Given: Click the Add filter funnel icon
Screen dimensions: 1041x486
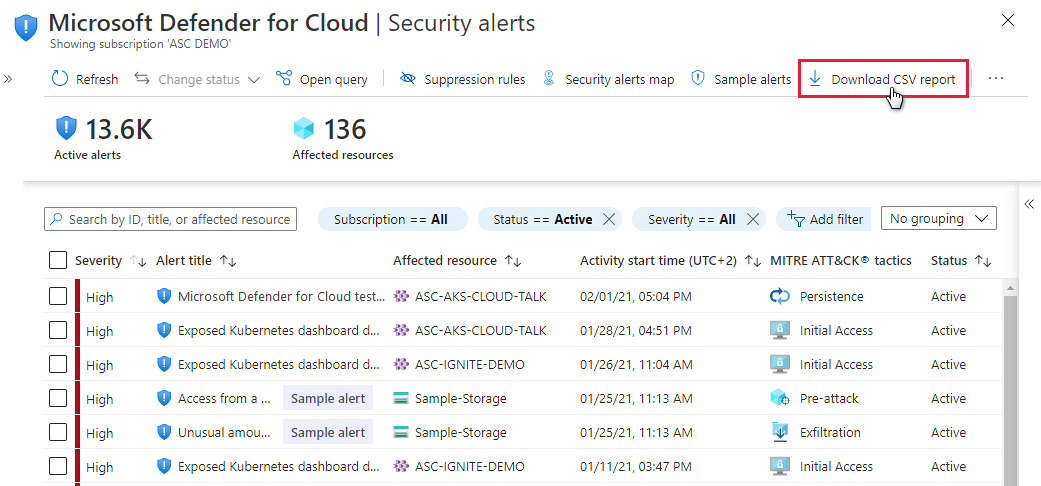Looking at the screenshot, I should tap(795, 218).
